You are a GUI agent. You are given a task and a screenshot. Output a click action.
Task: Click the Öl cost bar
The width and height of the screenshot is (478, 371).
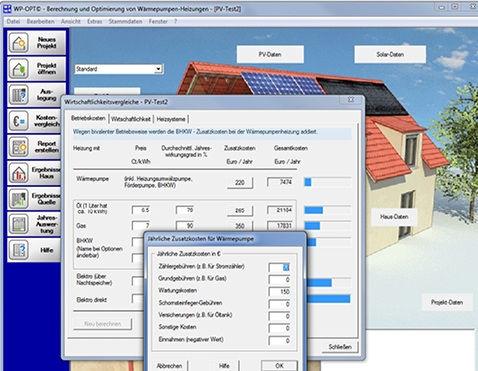point(327,210)
